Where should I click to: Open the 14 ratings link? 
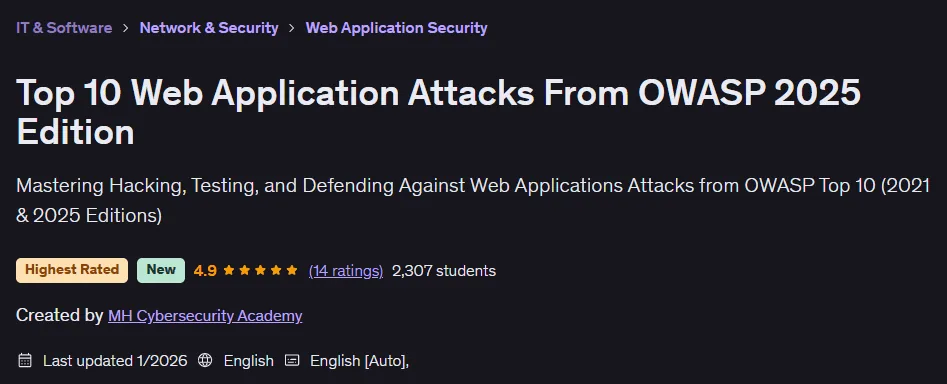[345, 270]
